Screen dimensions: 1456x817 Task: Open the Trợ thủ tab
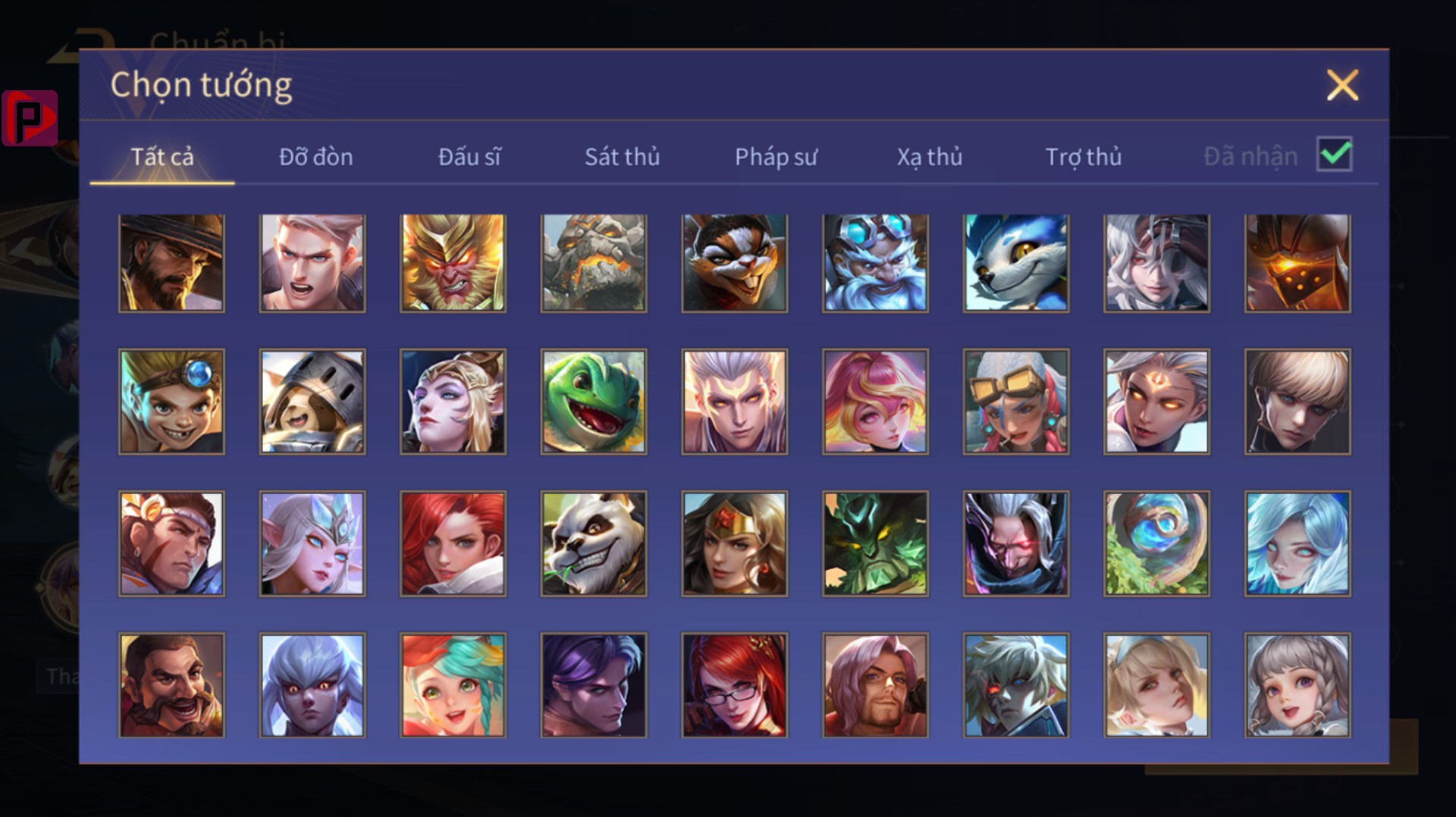(x=1083, y=157)
